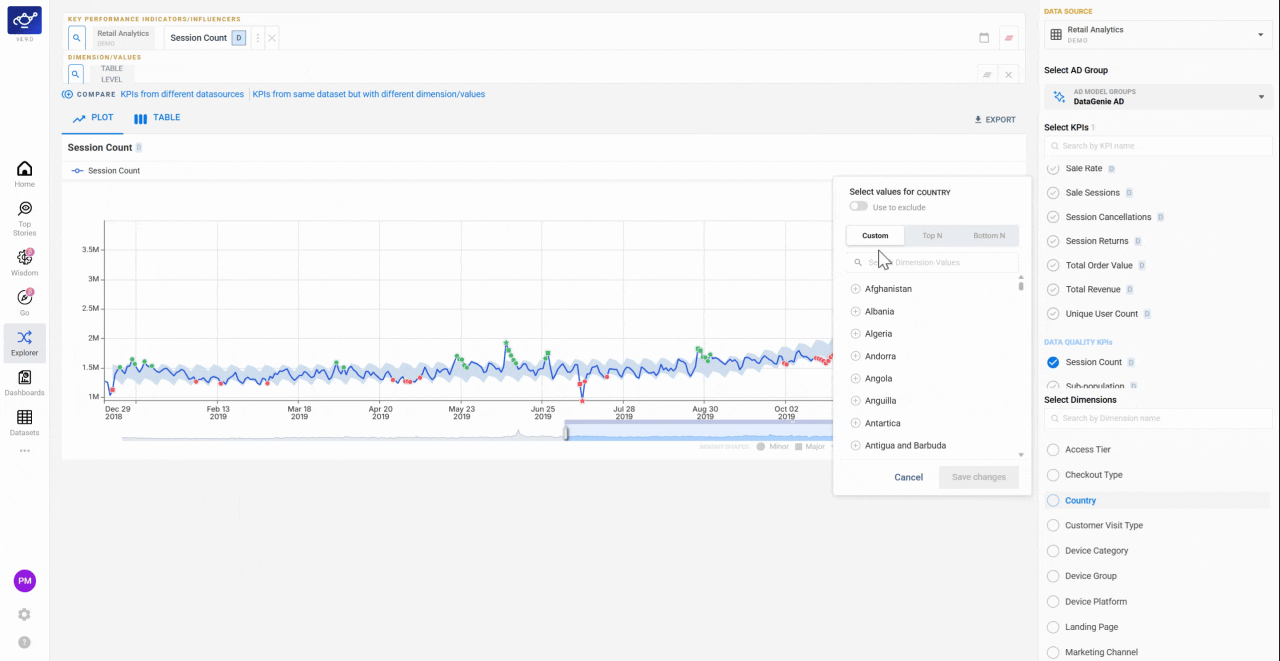
Task: Click the Session Count D badge
Action: [x=238, y=38]
